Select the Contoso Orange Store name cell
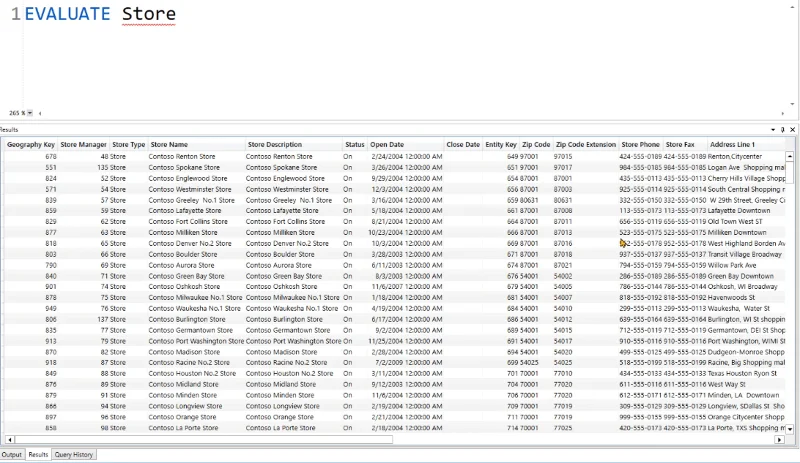 pos(196,417)
